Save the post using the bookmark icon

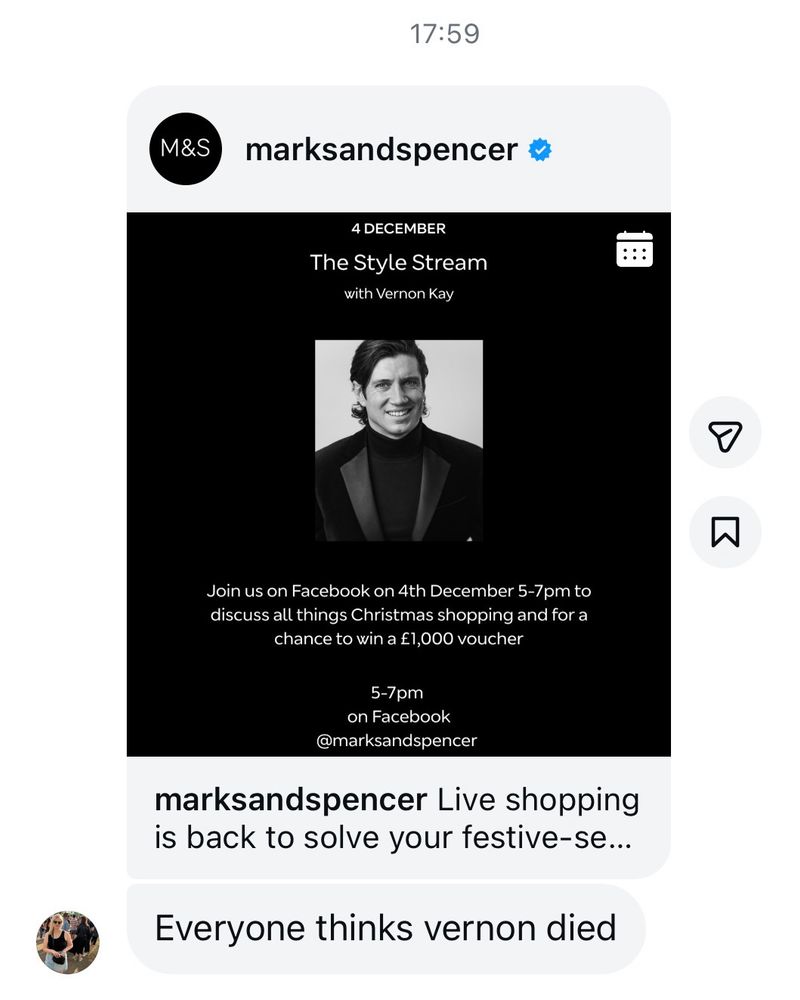[x=725, y=532]
